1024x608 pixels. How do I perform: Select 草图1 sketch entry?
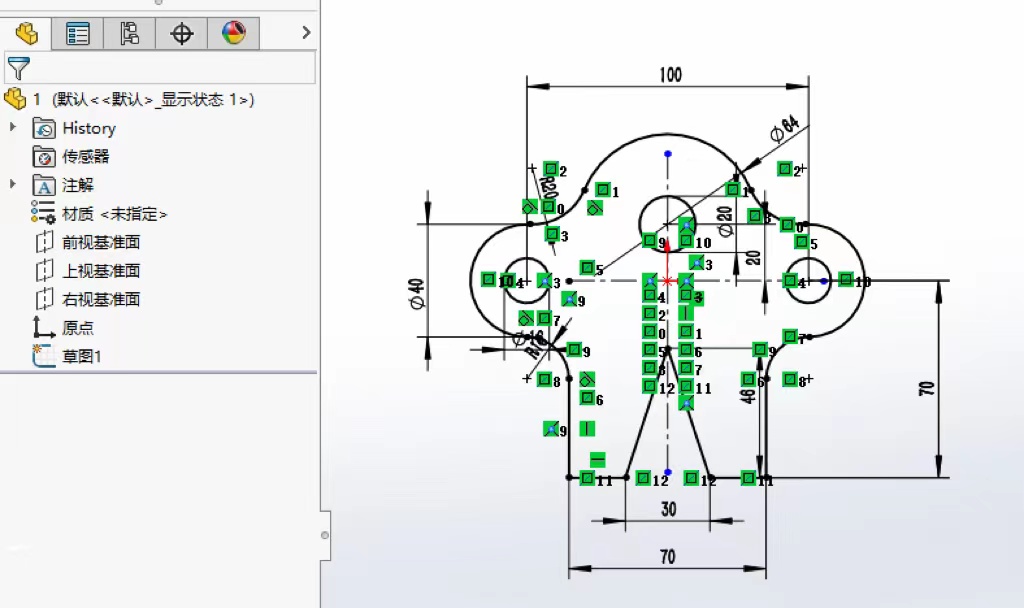[82, 357]
